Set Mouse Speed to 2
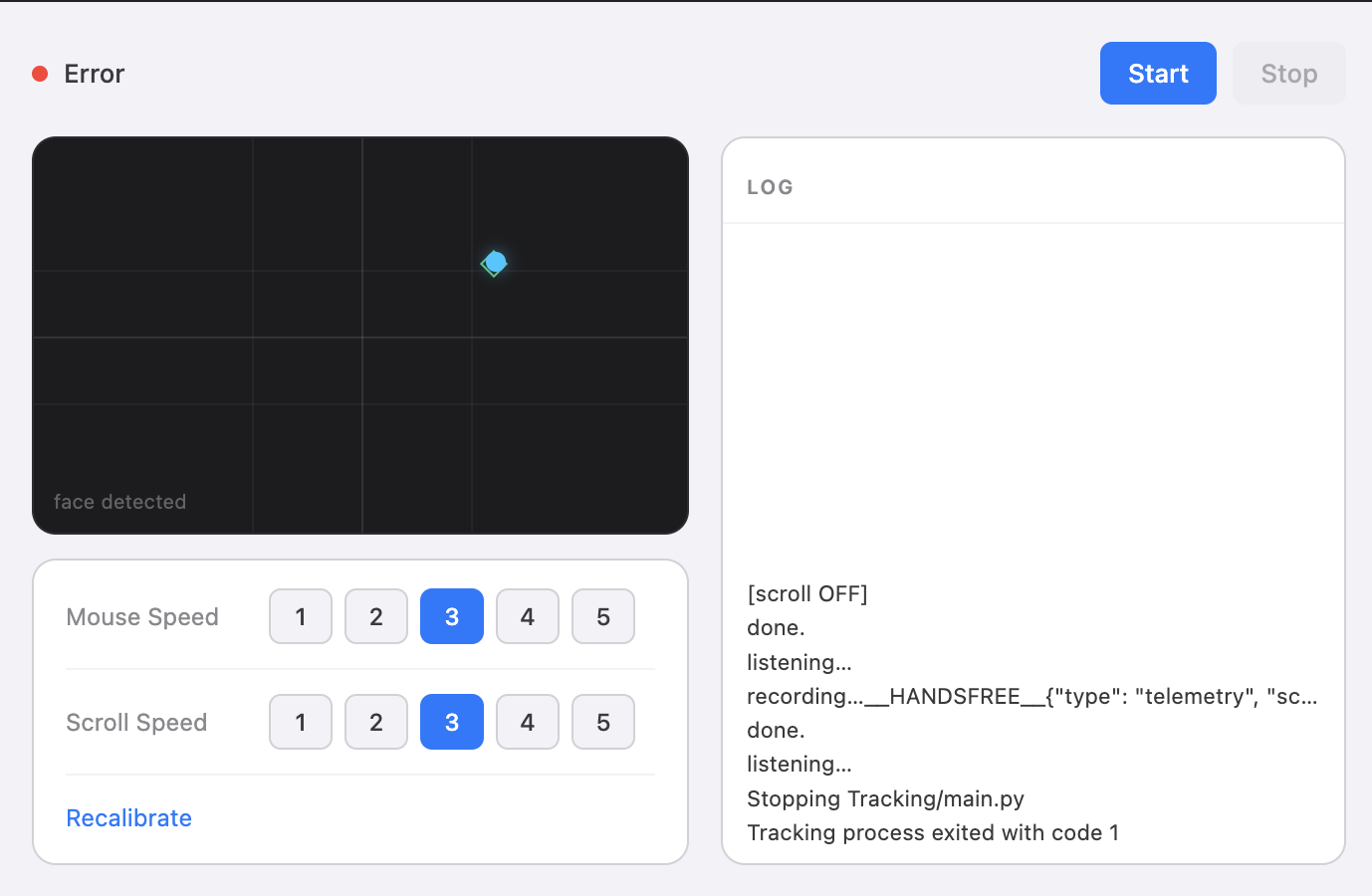 [376, 616]
